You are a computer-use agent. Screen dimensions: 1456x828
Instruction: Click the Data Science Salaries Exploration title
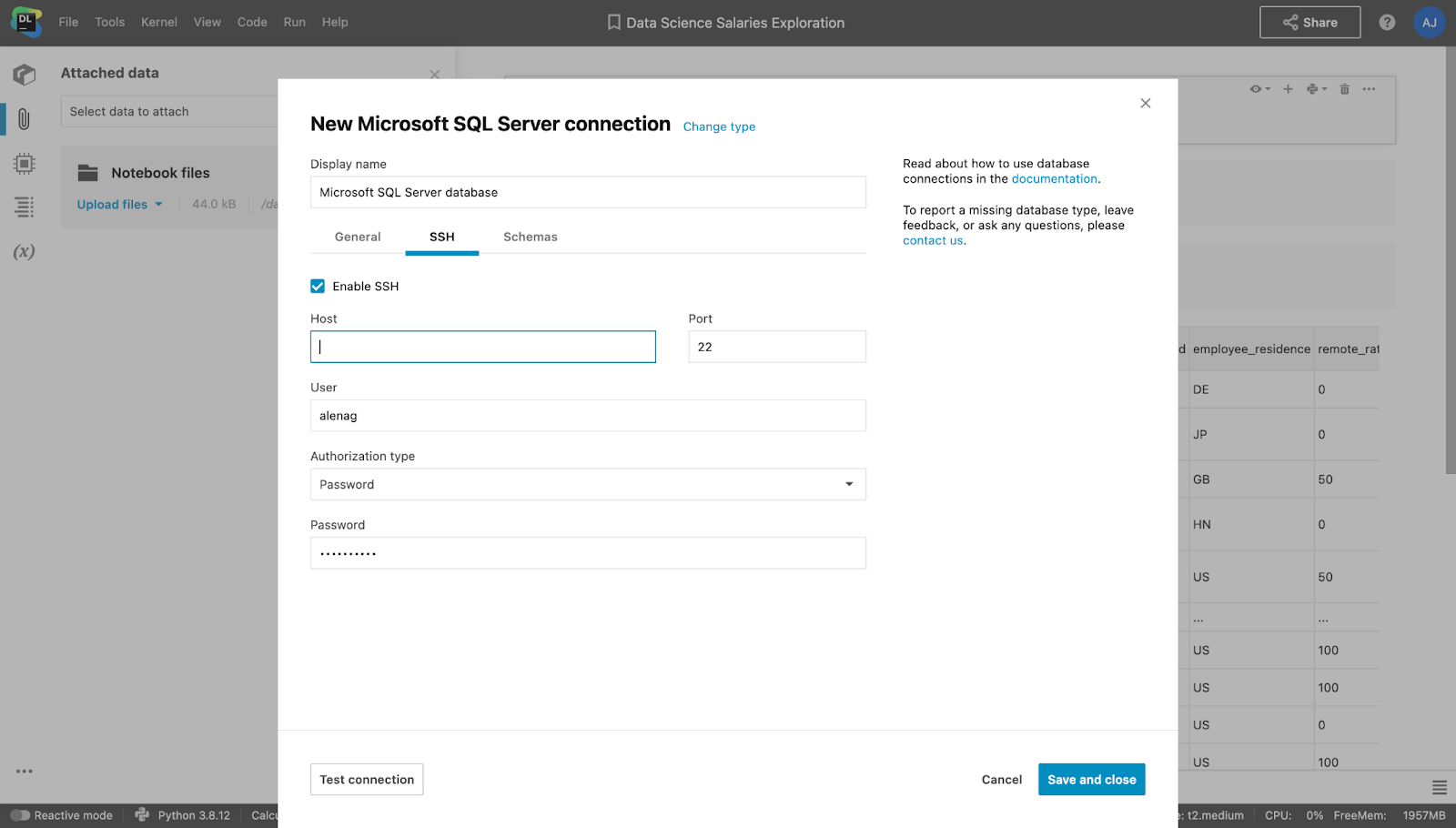735,23
